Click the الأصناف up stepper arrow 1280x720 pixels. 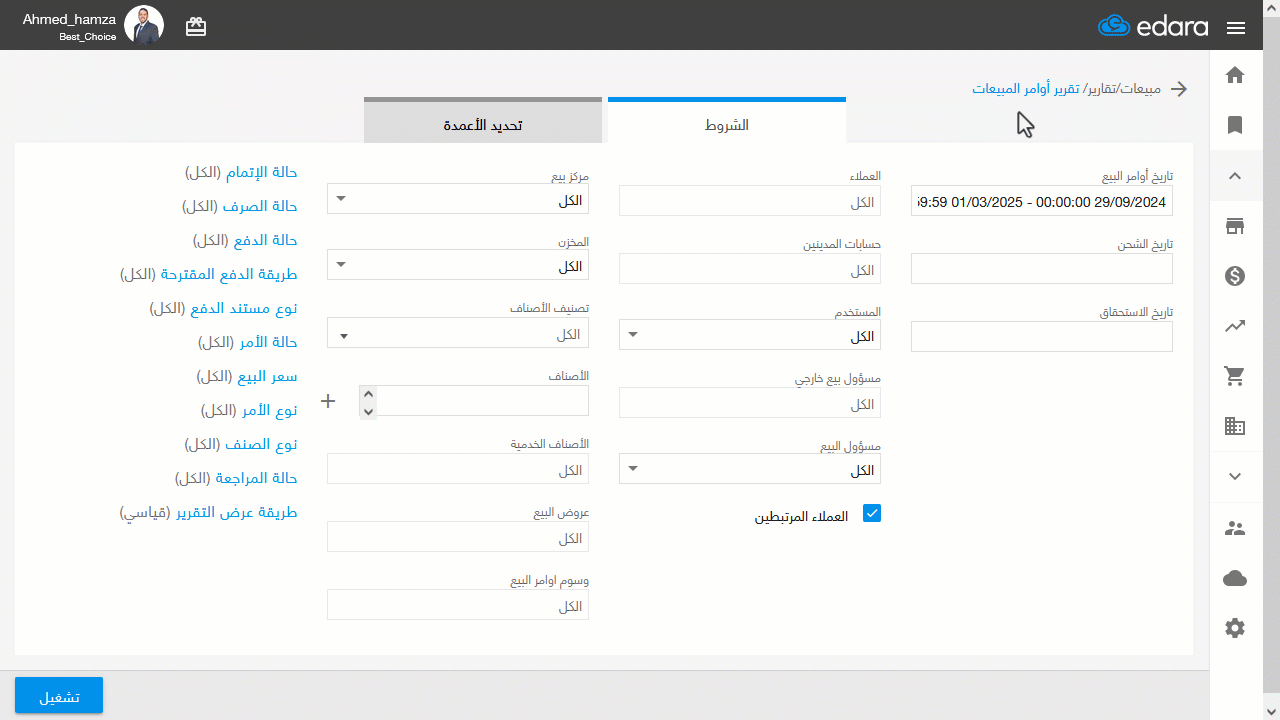(x=368, y=394)
